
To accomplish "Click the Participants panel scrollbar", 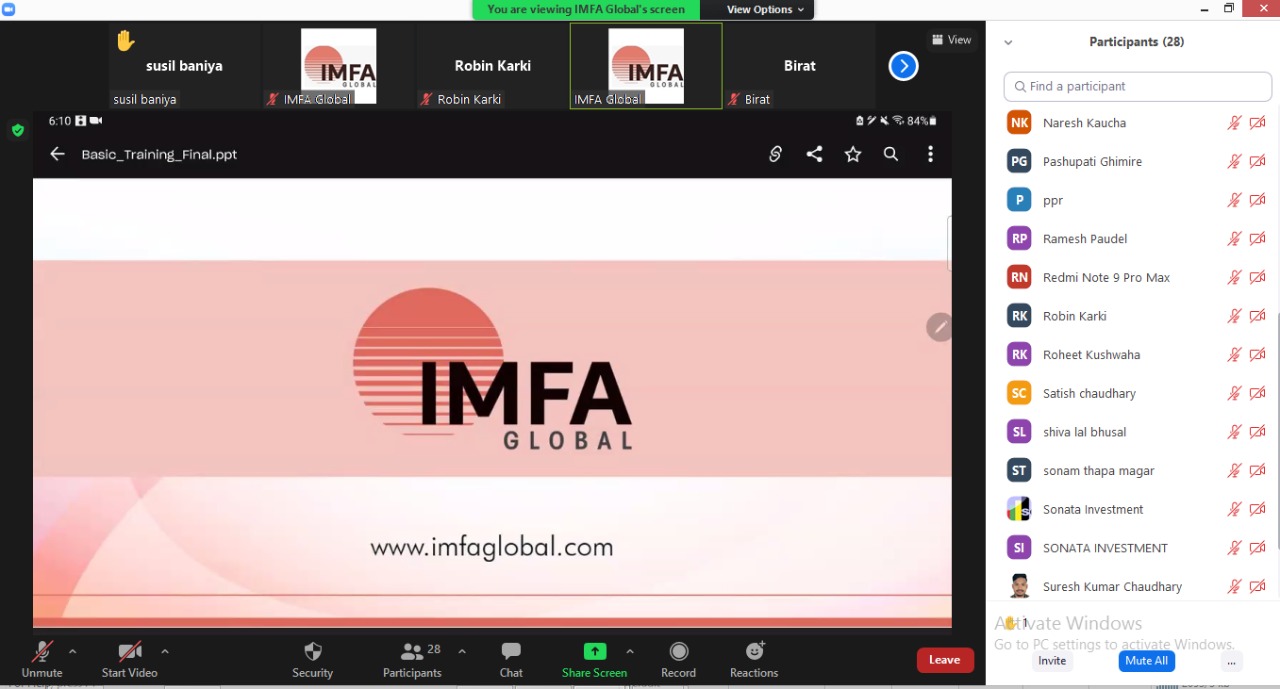I will coord(1277,431).
